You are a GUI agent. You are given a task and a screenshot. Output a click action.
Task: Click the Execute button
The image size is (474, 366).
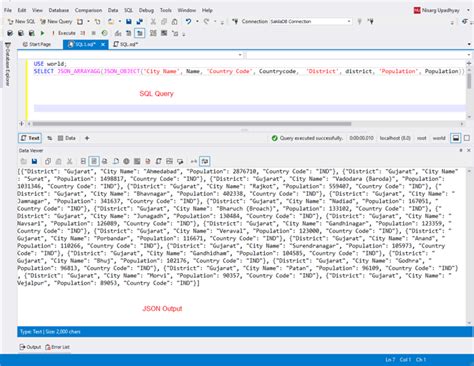64,33
